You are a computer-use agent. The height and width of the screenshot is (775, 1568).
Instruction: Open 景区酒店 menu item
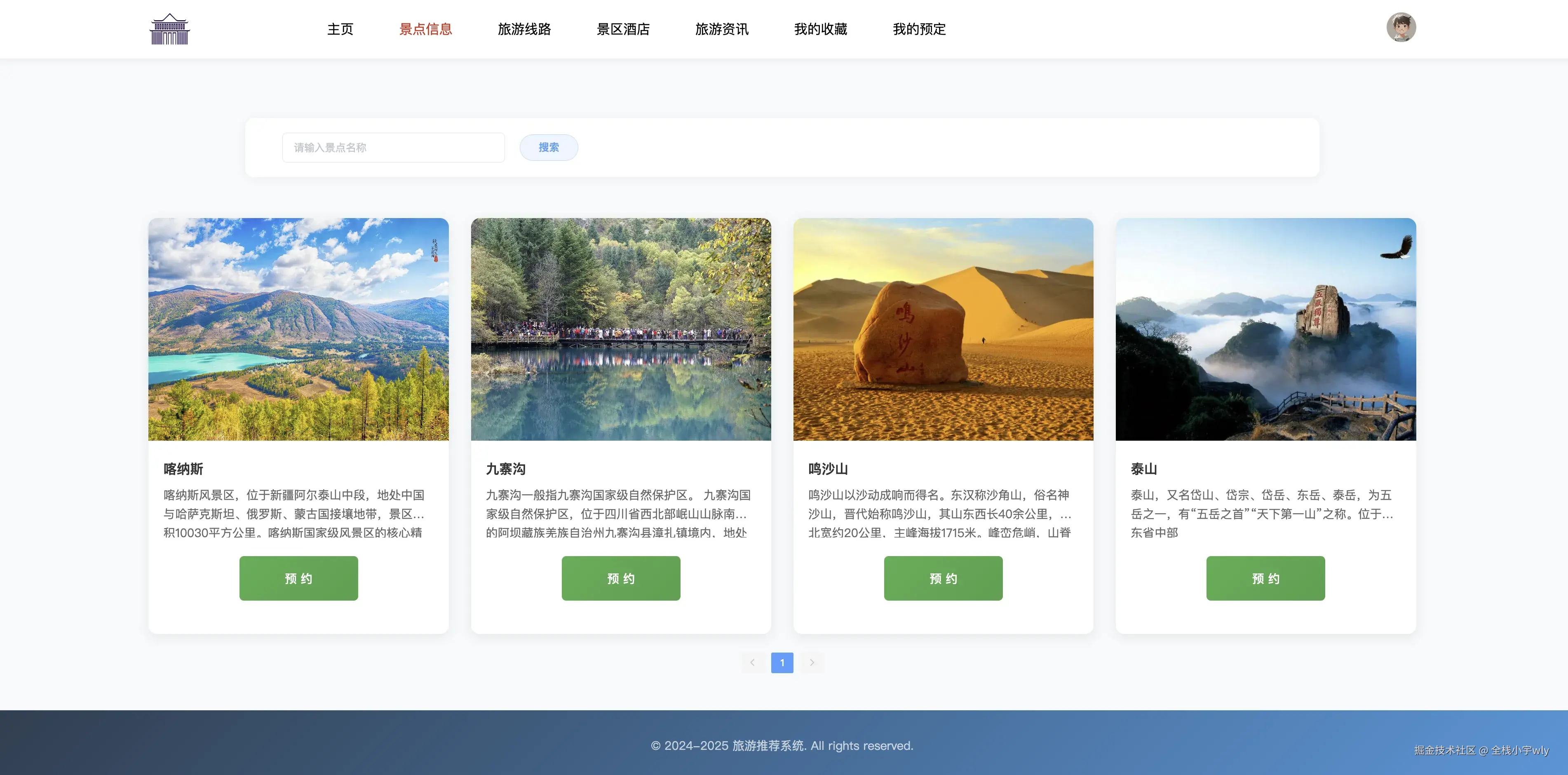point(623,29)
